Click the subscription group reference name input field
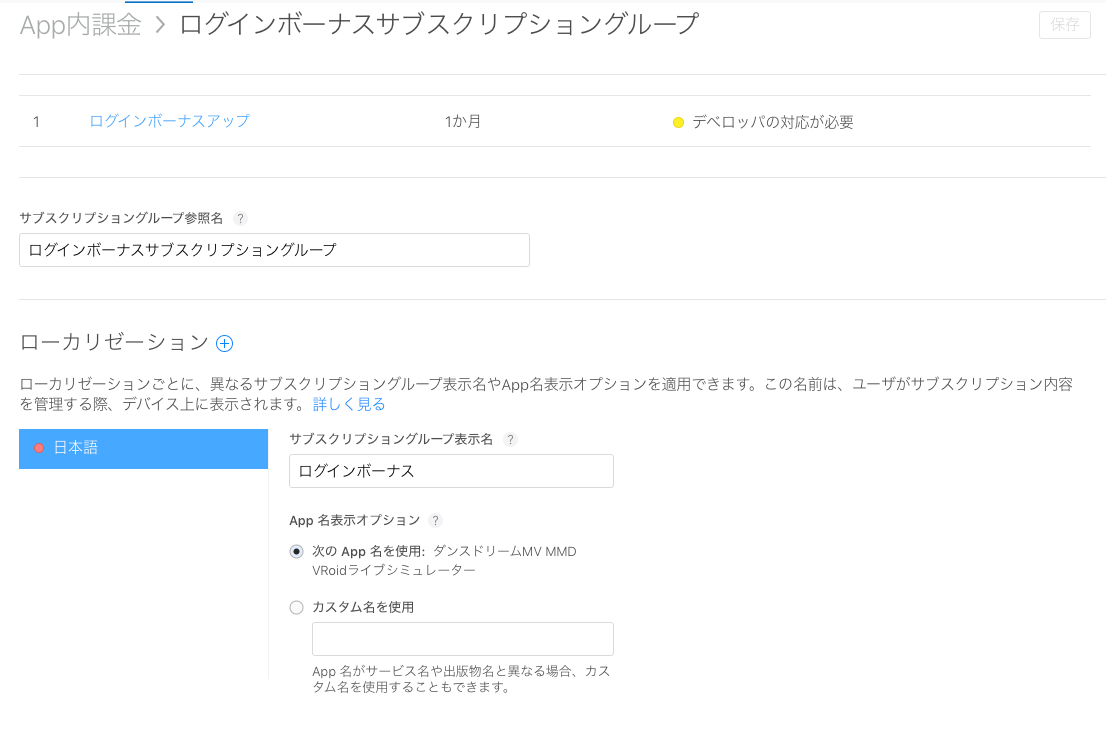Image resolution: width=1106 pixels, height=735 pixels. [274, 249]
